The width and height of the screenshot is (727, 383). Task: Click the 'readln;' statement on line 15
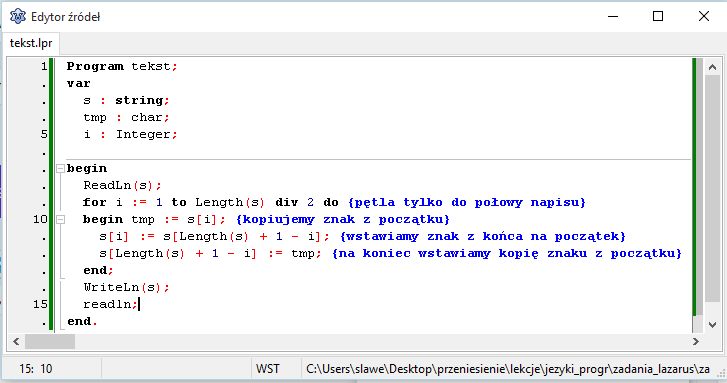coord(110,304)
